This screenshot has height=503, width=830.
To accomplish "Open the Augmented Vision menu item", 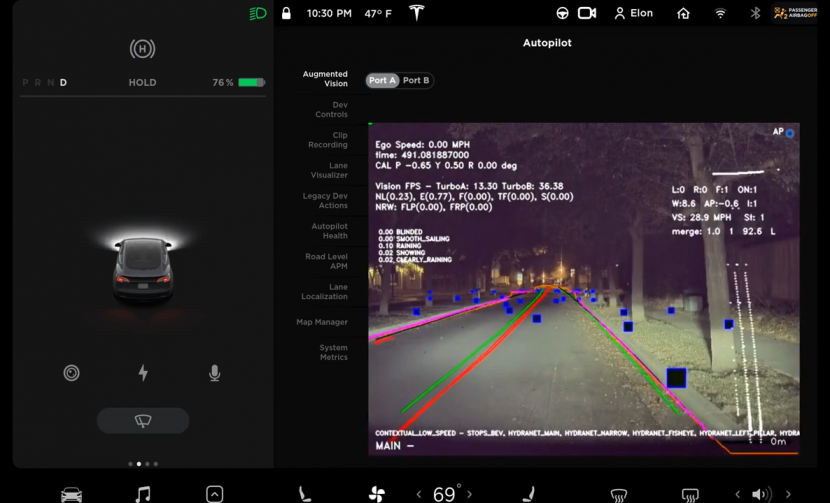I will point(325,78).
